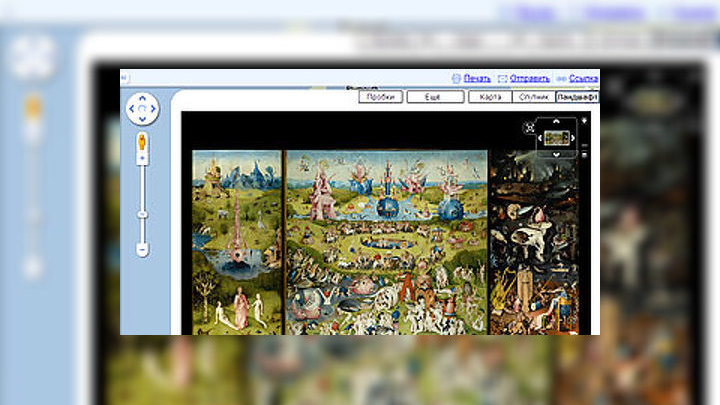This screenshot has width=720, height=405.
Task: Open the Отправить link
Action: click(529, 79)
